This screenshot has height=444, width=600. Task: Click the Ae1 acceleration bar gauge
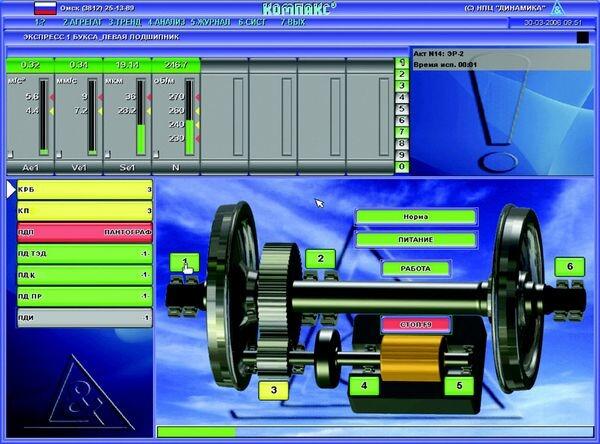44,117
